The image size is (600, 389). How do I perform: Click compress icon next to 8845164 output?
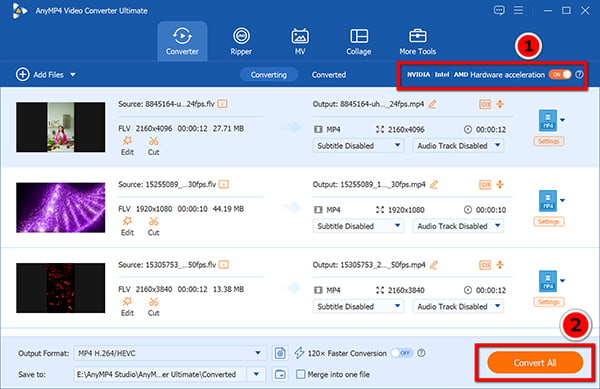(x=500, y=104)
